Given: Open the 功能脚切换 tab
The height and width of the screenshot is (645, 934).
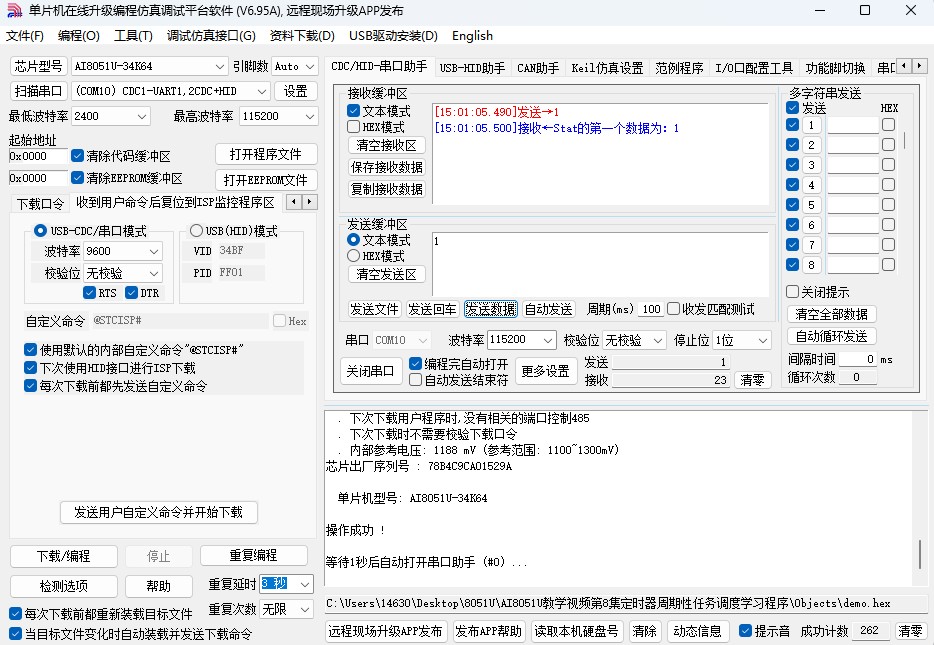Looking at the screenshot, I should click(x=835, y=68).
